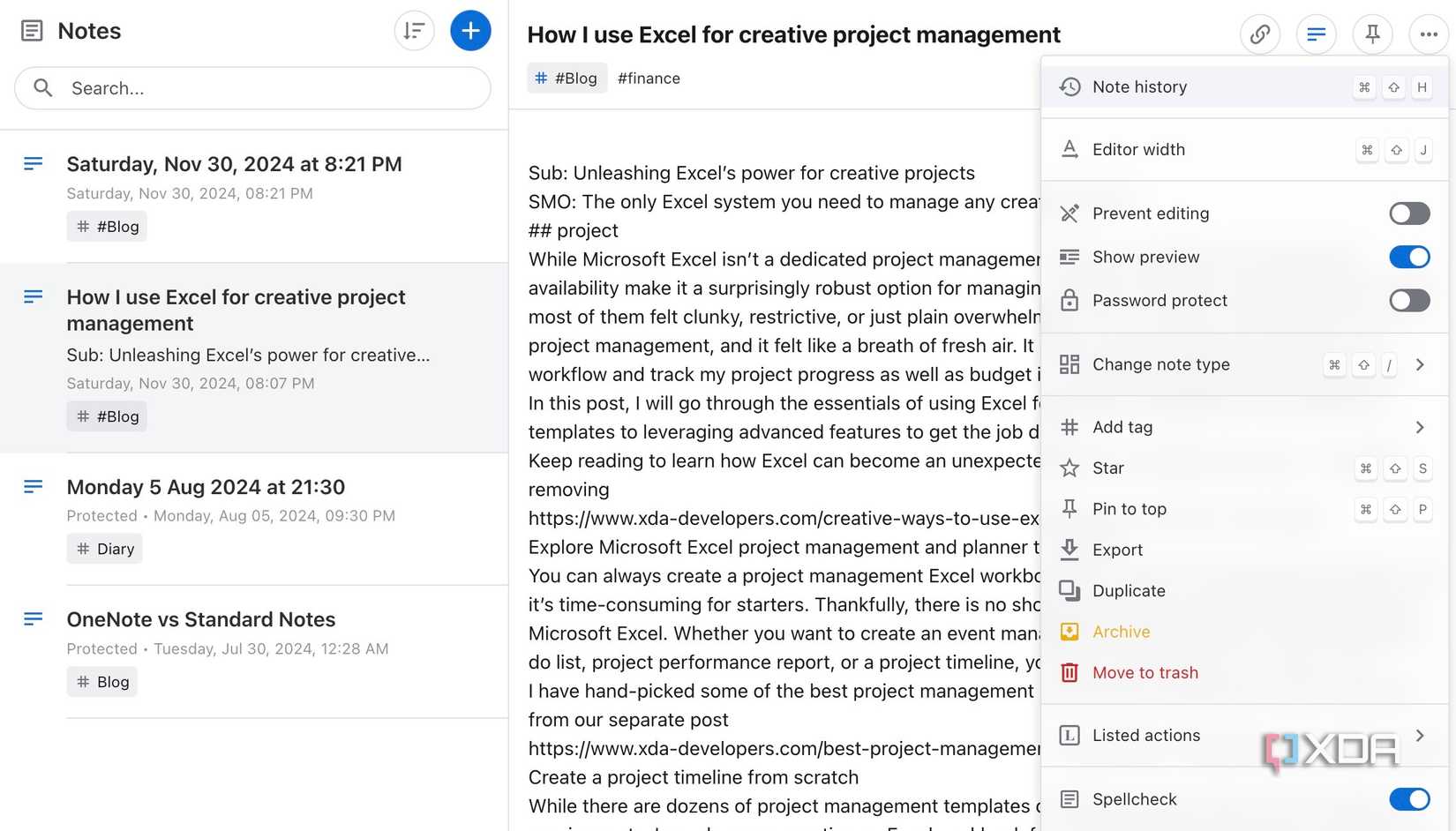
Task: Focus the Search notes field
Action: 252,88
